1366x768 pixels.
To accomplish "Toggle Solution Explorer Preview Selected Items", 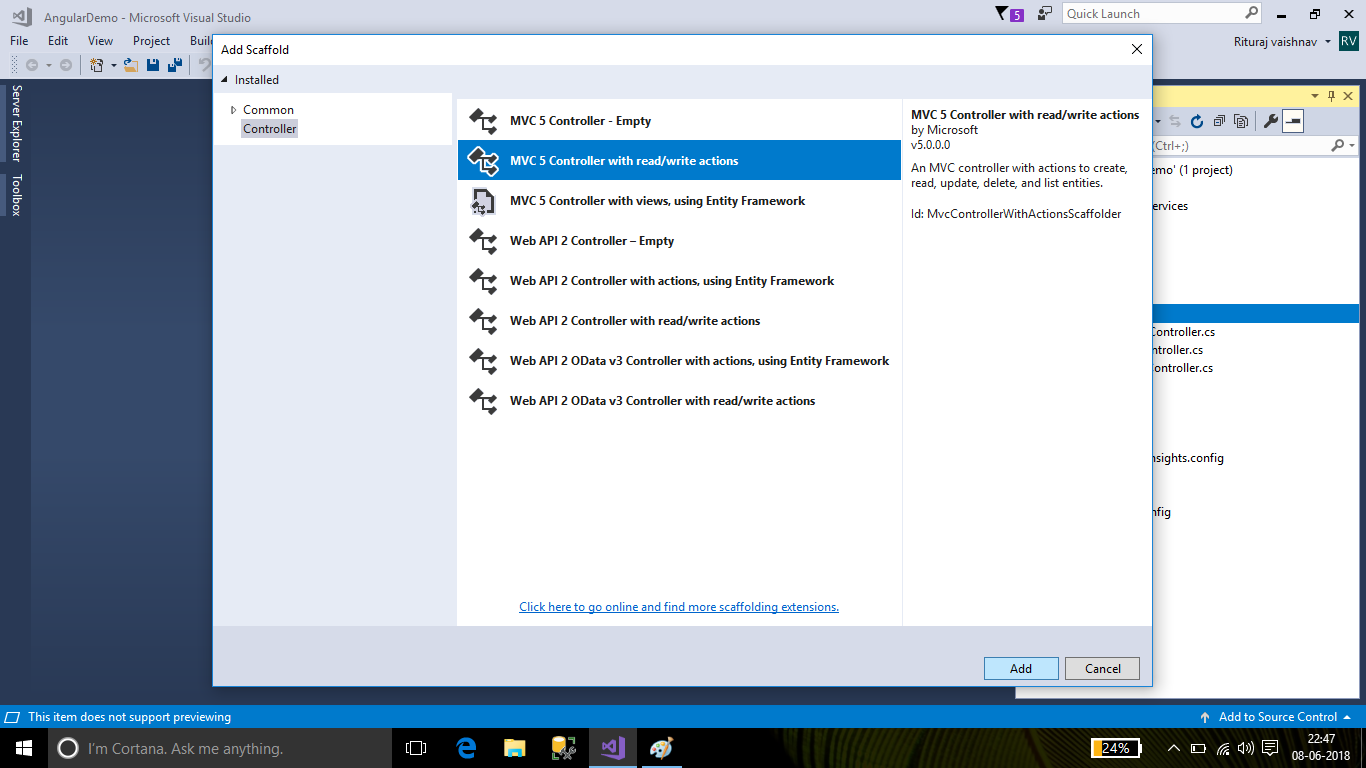I will (x=1293, y=121).
